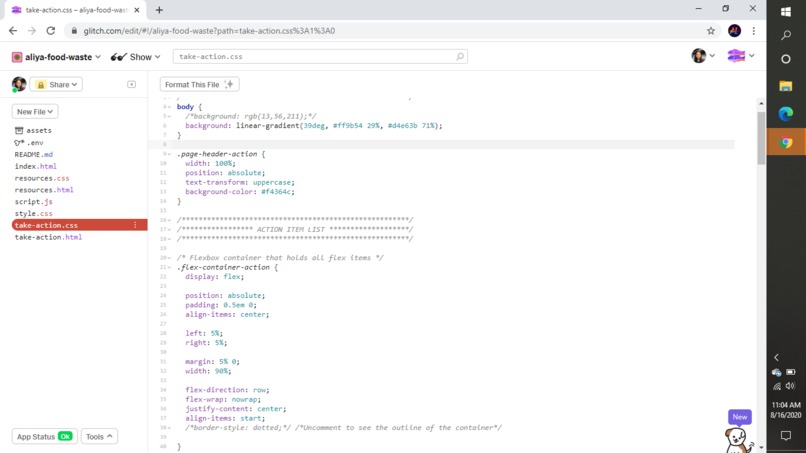Open README.md file
The width and height of the screenshot is (806, 453).
point(33,154)
